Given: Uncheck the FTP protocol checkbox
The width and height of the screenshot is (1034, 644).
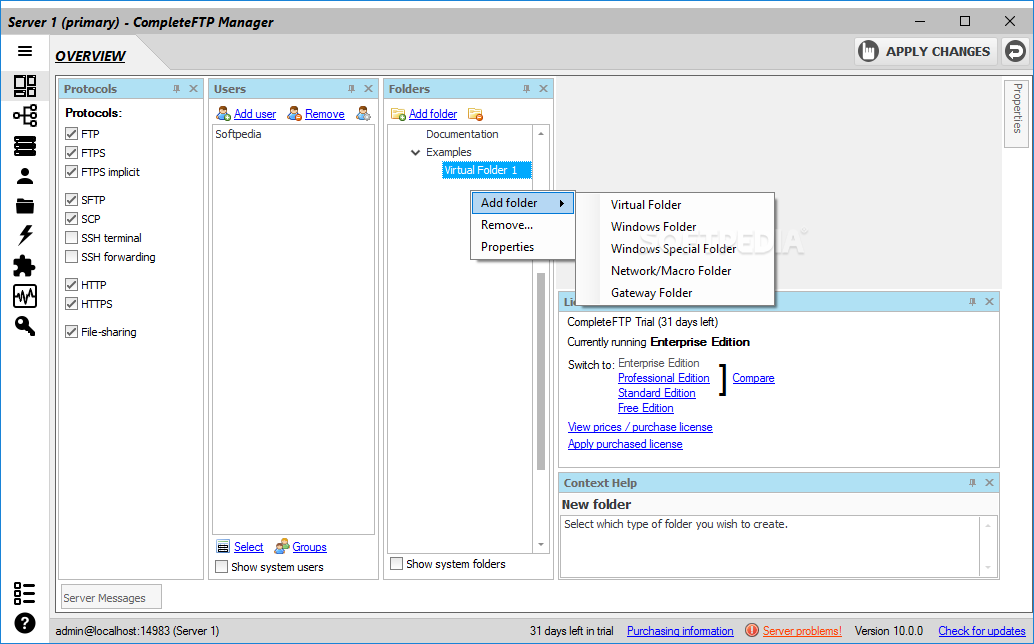Looking at the screenshot, I should [71, 134].
